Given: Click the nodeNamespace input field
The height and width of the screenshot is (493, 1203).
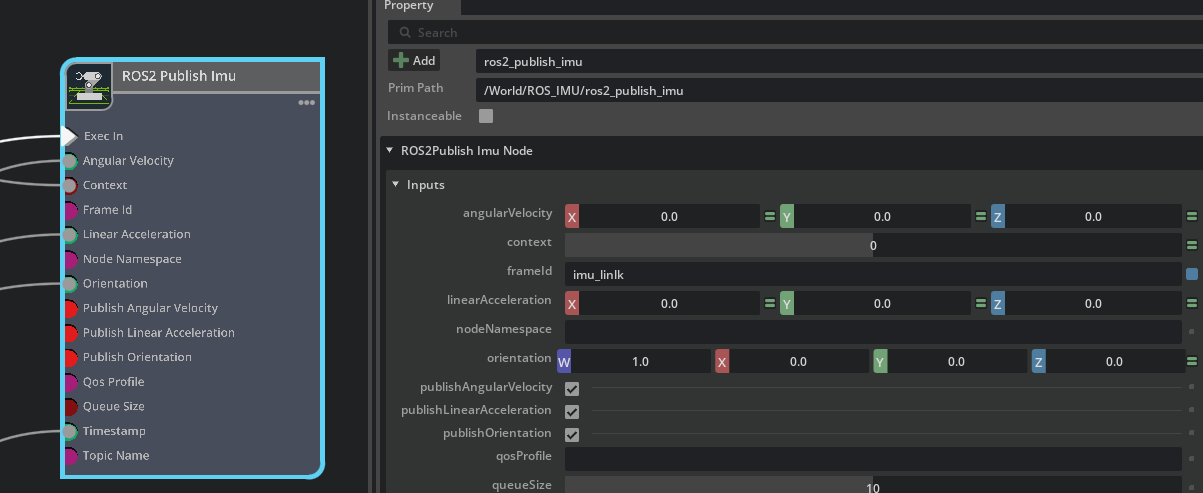Looking at the screenshot, I should [873, 332].
